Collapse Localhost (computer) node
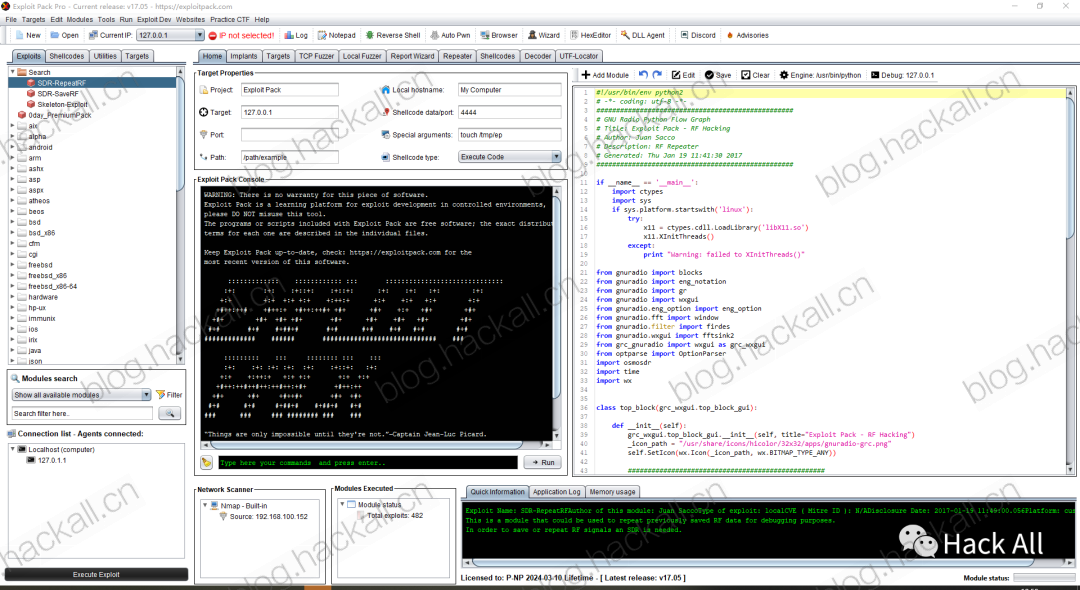1080x590 pixels. pos(12,449)
